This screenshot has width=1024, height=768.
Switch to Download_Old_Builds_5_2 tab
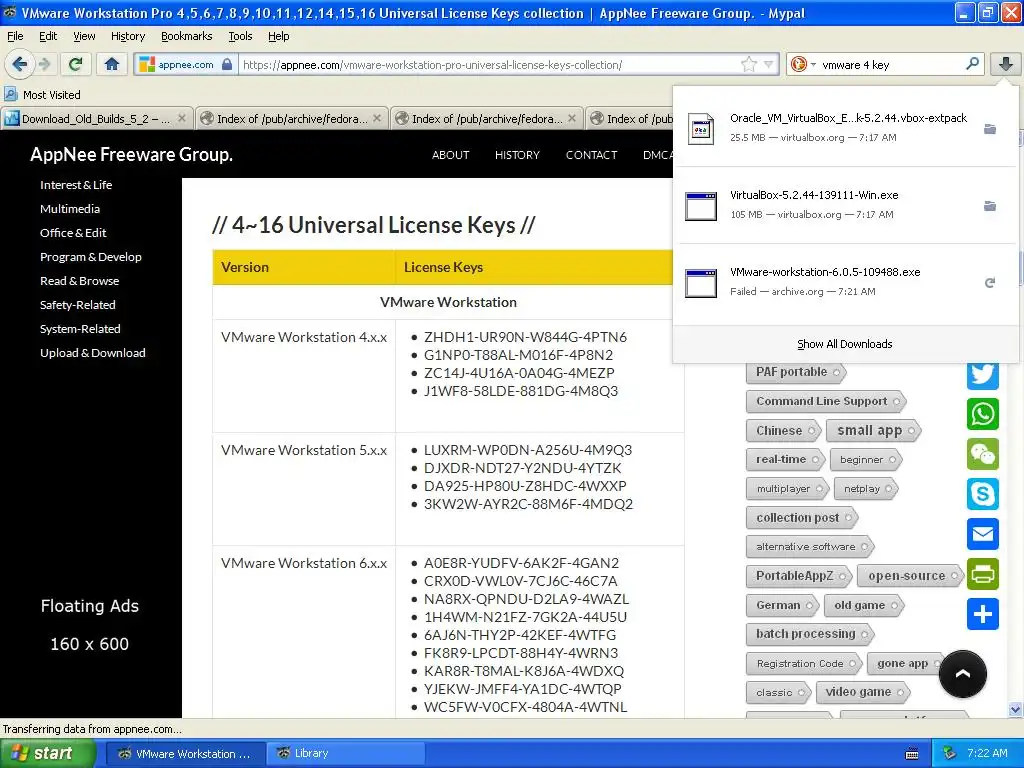(x=97, y=118)
